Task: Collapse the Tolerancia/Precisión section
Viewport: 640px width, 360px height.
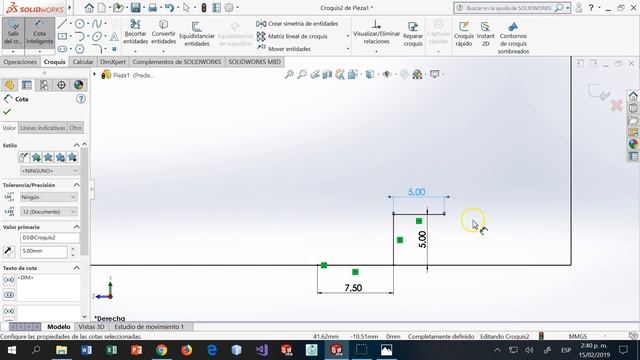Action: 76,185
